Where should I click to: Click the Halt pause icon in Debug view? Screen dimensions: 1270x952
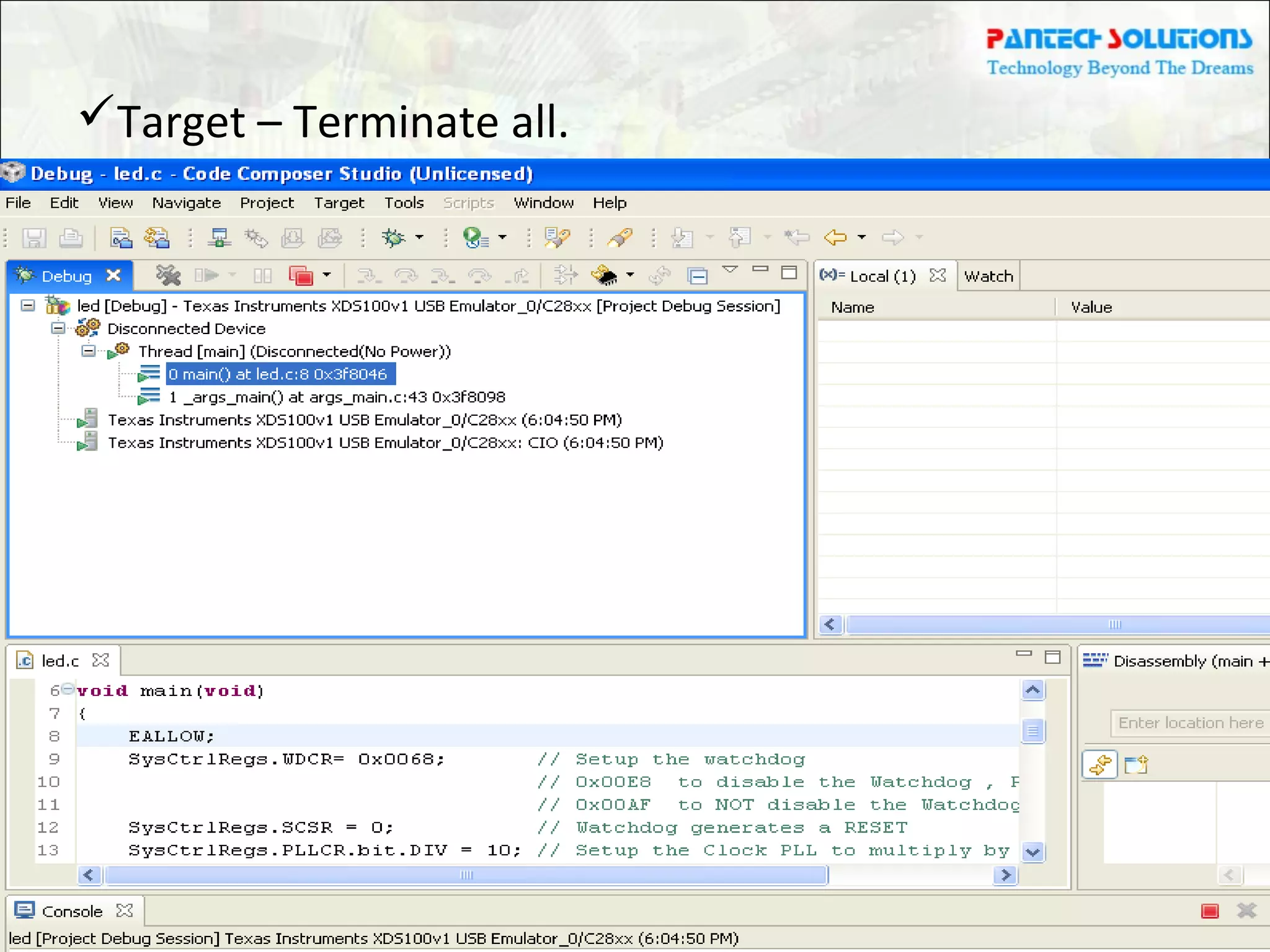point(263,276)
